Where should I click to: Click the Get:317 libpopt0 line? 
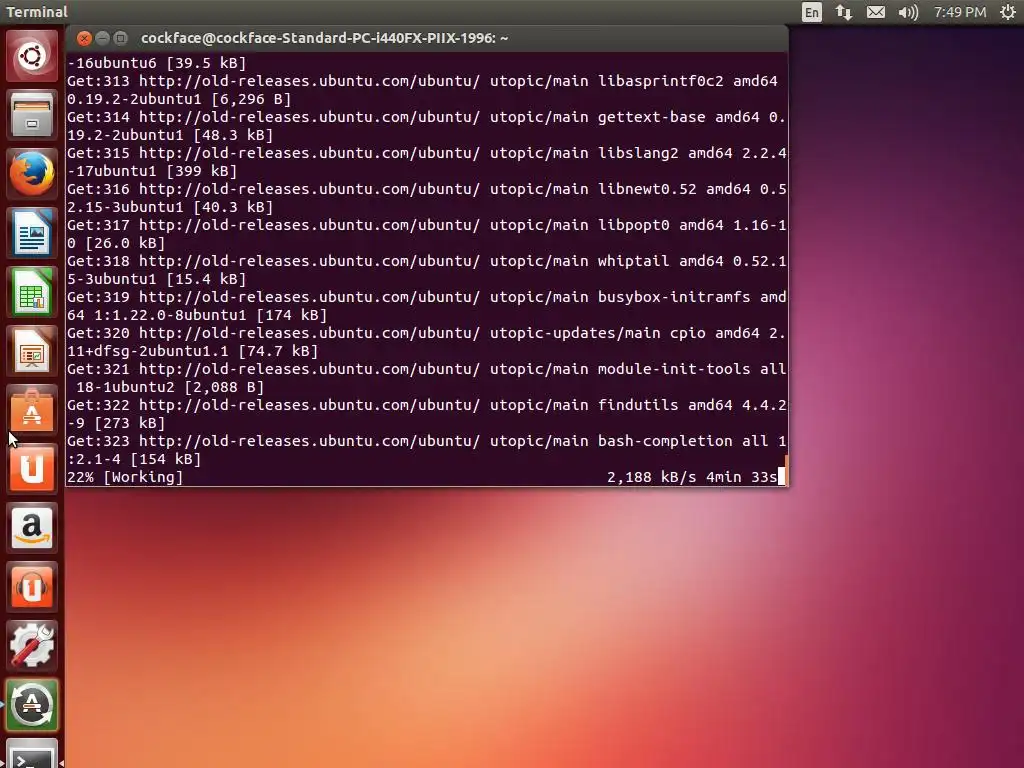click(x=426, y=225)
